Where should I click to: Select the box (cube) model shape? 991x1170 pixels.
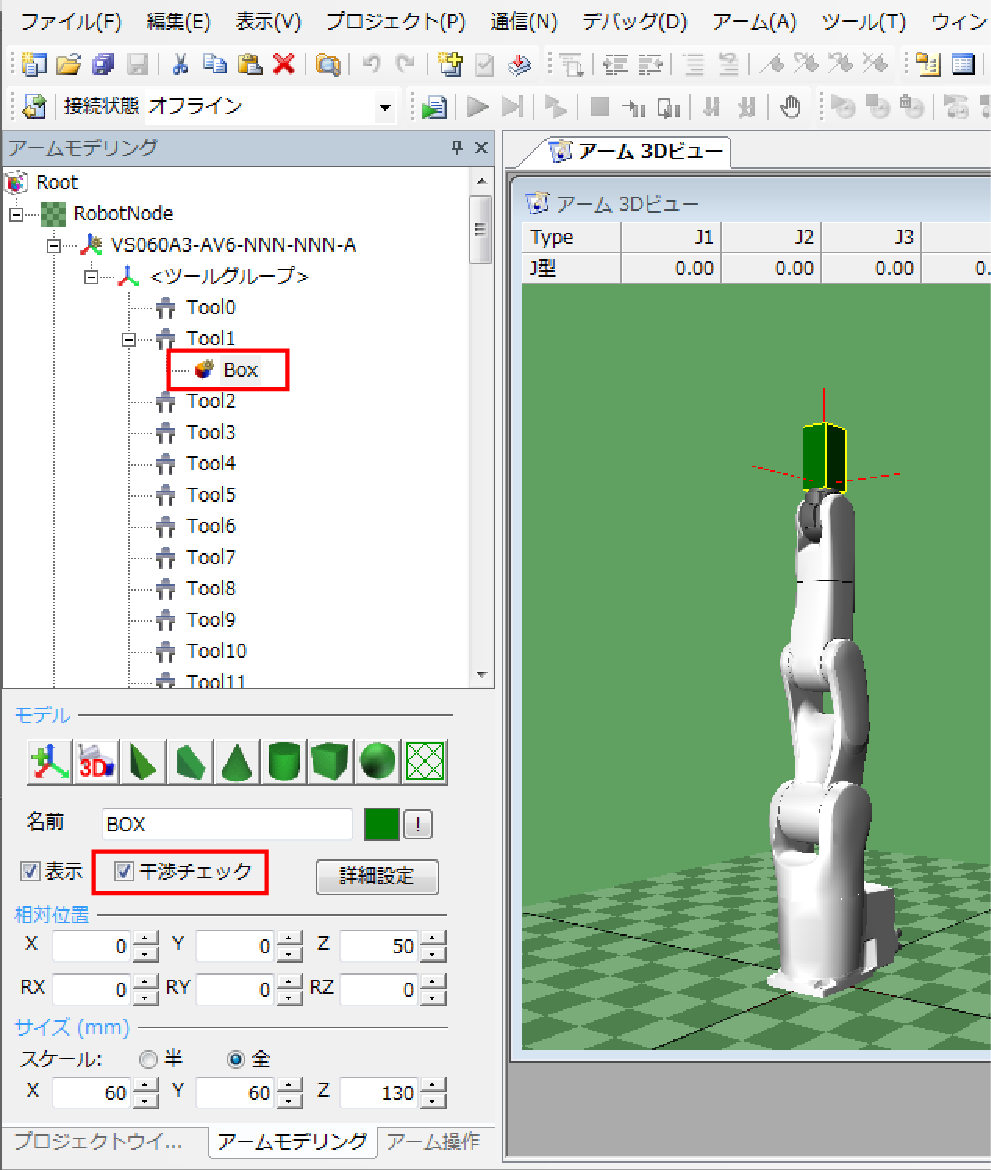tap(332, 763)
